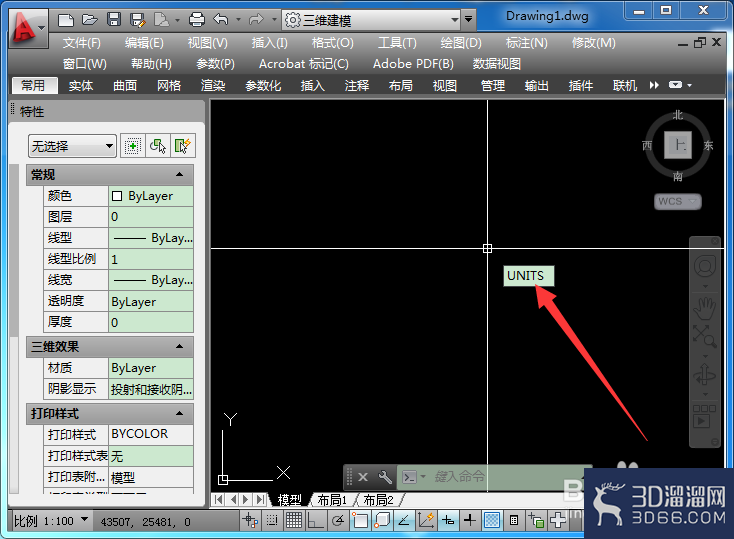Click the 材质 ByLayer value
This screenshot has height=539, width=734.
point(151,368)
